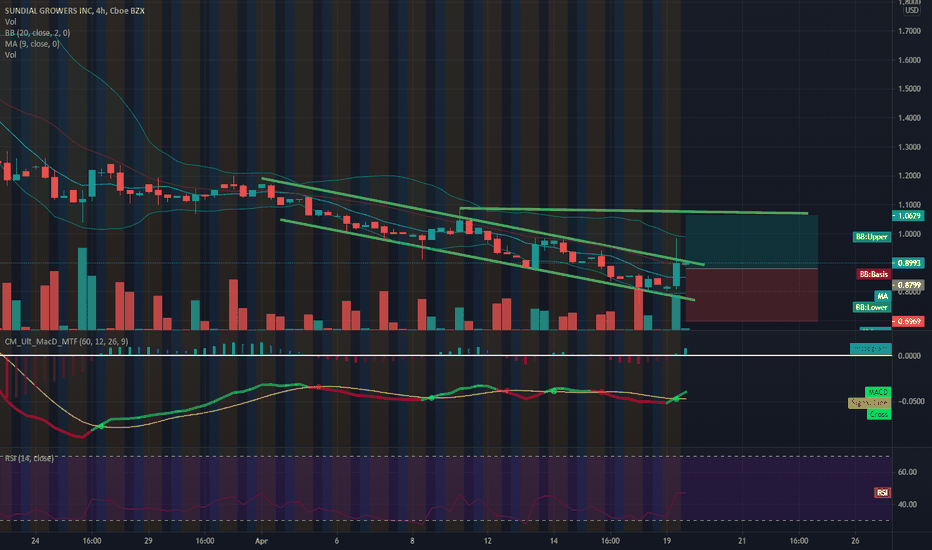The height and width of the screenshot is (550, 932).
Task: Click the MACD label tag
Action: 878,392
